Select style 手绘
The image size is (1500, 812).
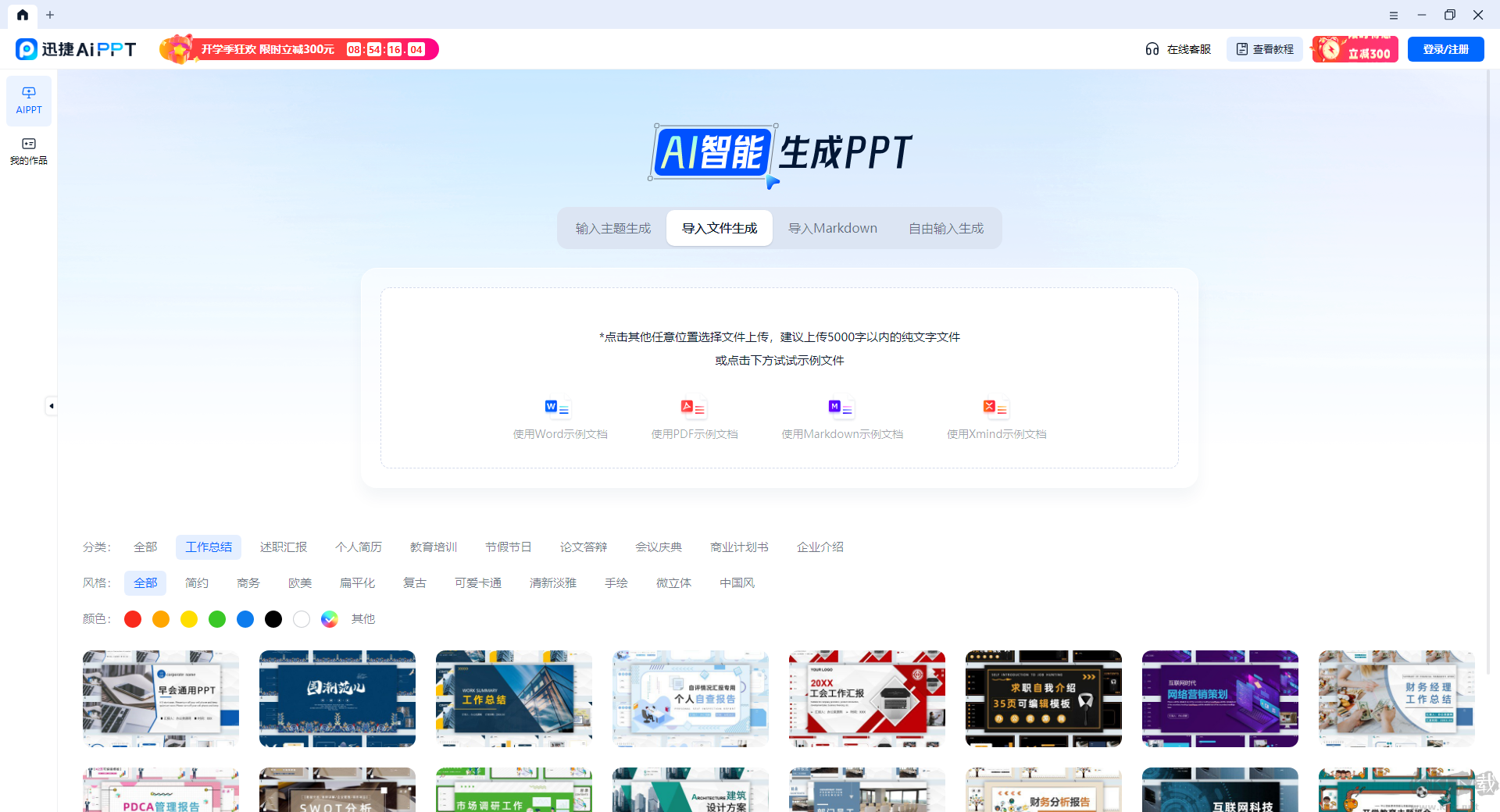[616, 583]
